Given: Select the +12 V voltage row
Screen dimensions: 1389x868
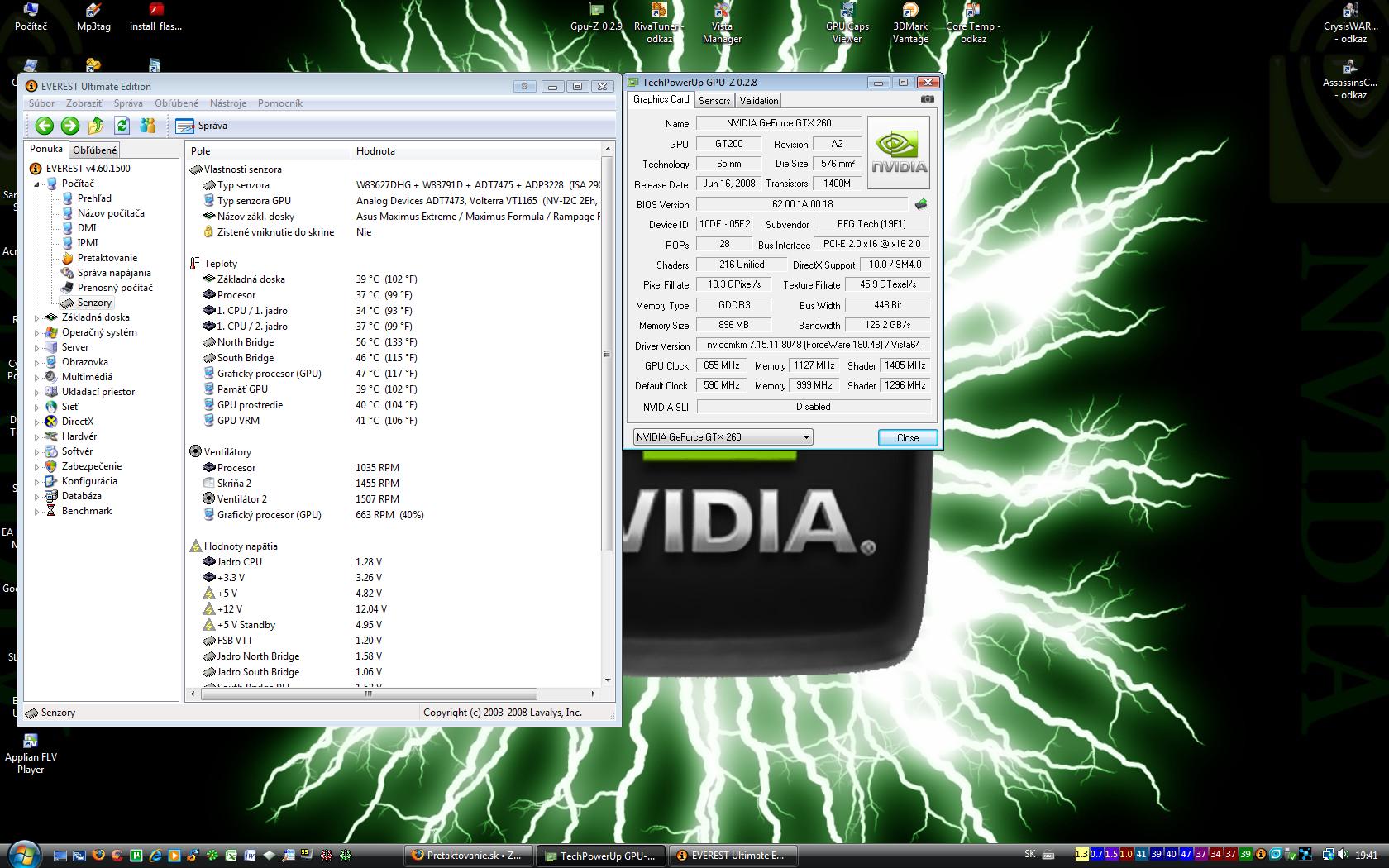Looking at the screenshot, I should pyautogui.click(x=394, y=609).
